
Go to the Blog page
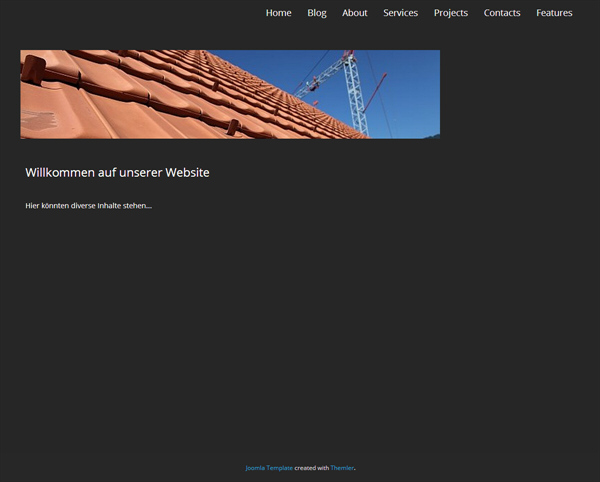pos(317,13)
